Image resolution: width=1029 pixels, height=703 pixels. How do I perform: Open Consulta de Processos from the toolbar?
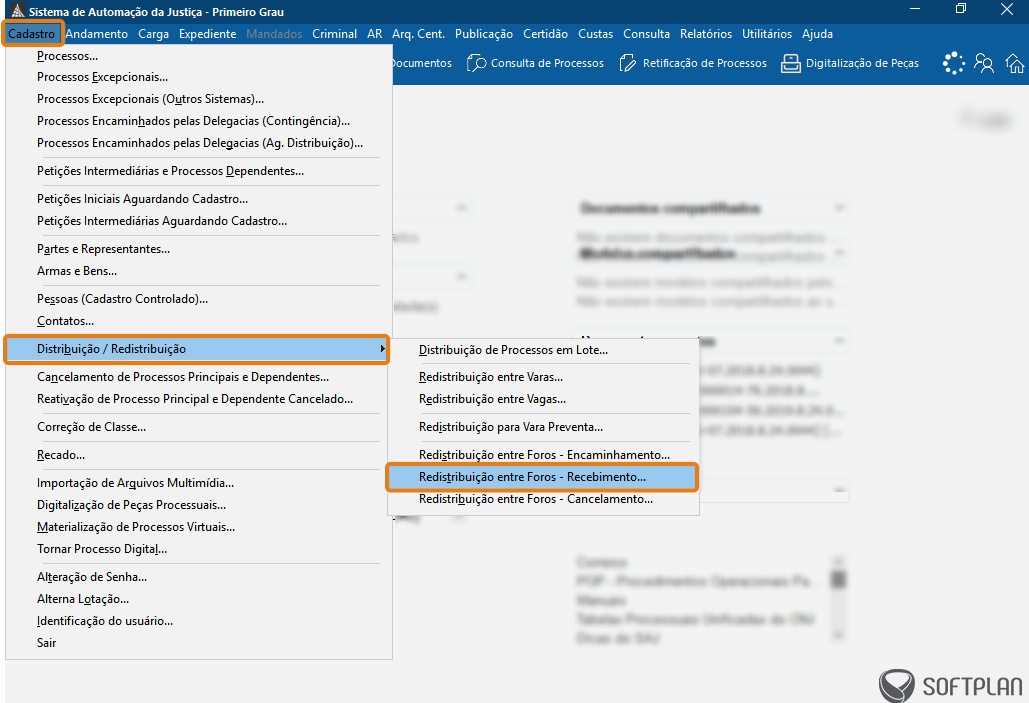[x=535, y=63]
